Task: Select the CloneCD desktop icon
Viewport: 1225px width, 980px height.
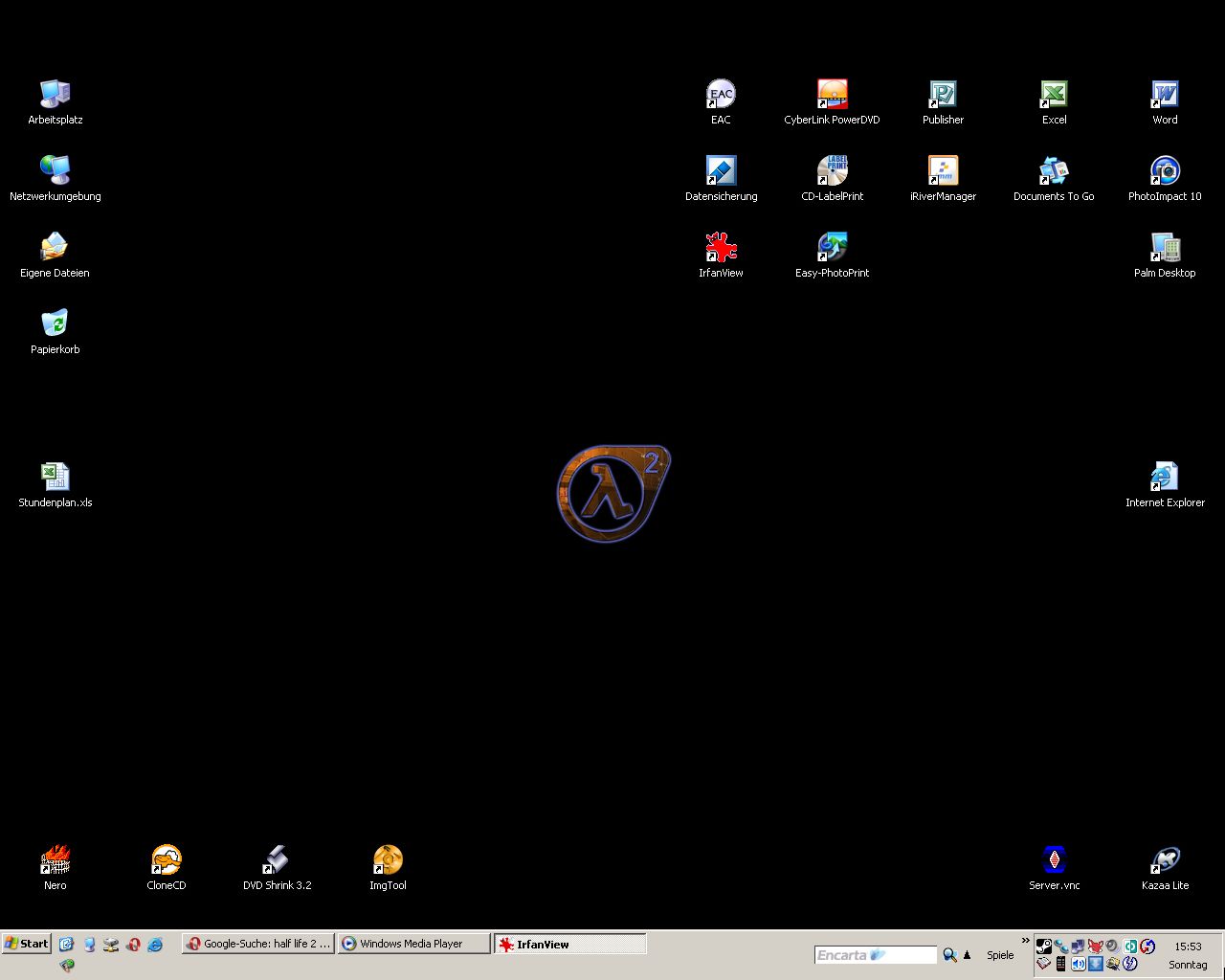Action: tap(166, 860)
